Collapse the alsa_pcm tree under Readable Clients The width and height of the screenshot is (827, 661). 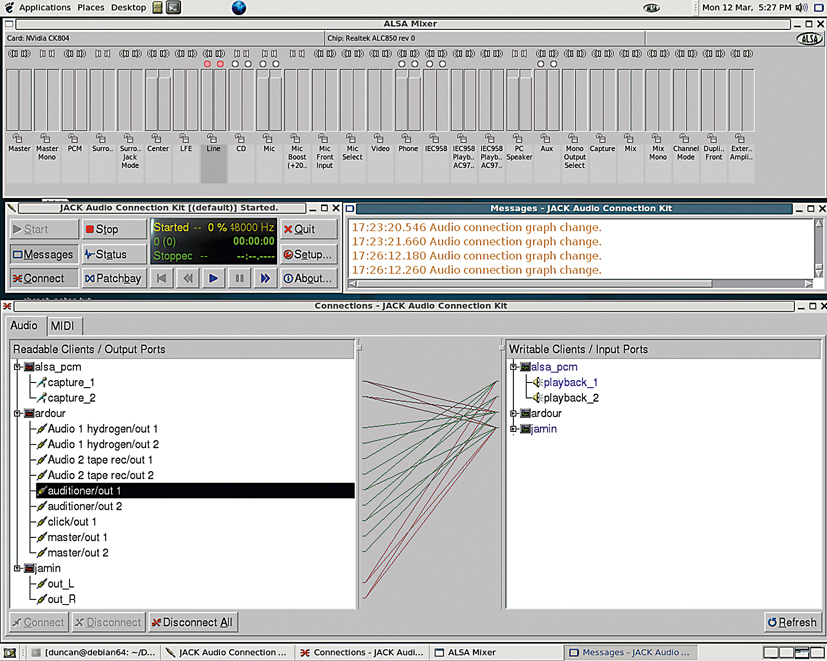[16, 366]
